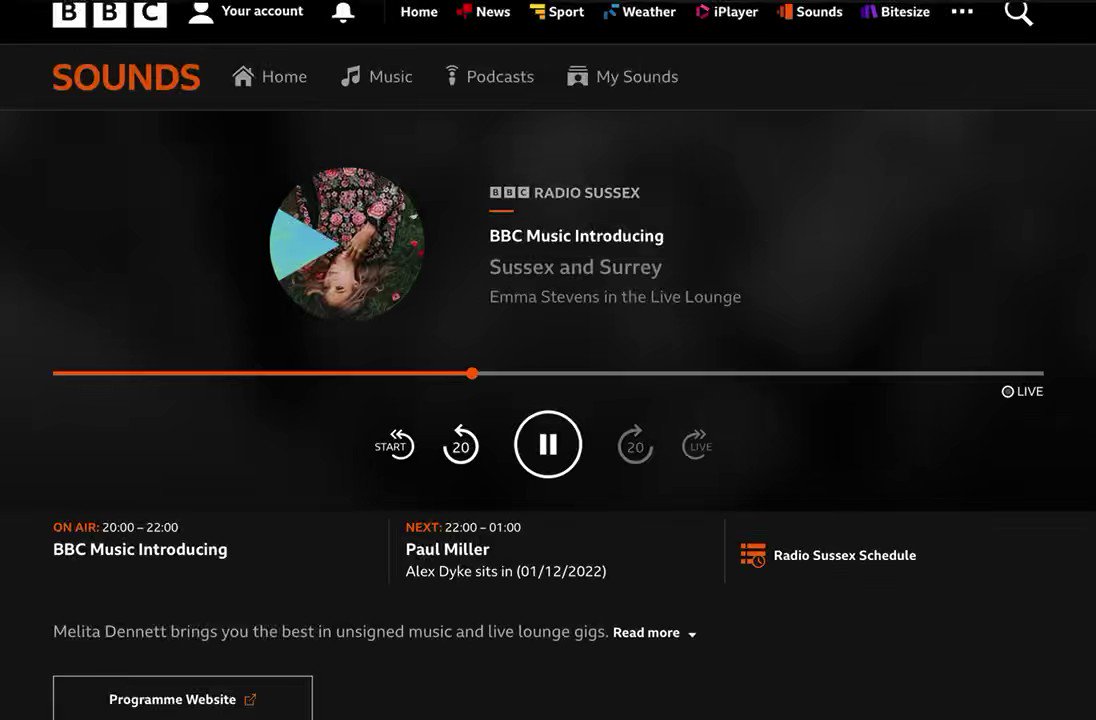Open the on-air BBC Music Introducing entry
The width and height of the screenshot is (1096, 720).
pyautogui.click(x=140, y=549)
